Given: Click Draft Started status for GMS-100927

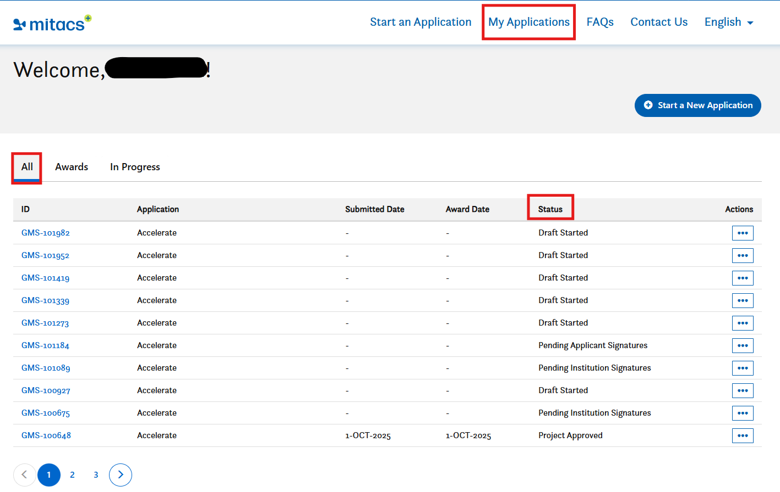Looking at the screenshot, I should click(563, 391).
